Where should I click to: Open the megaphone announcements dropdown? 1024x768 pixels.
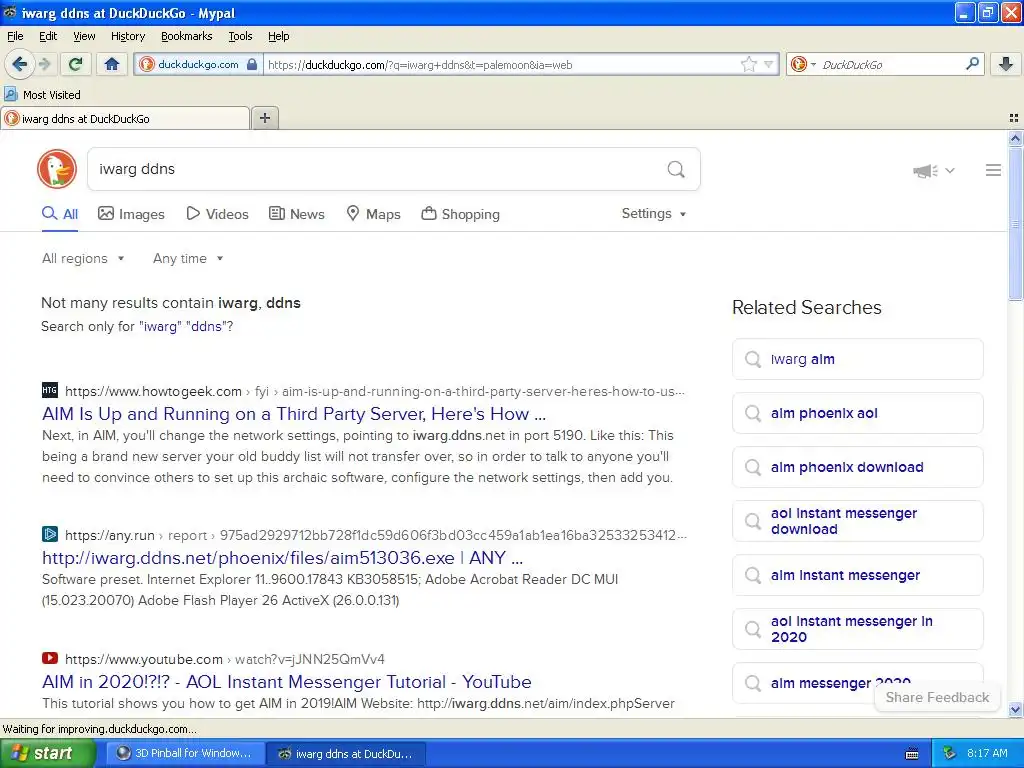pyautogui.click(x=934, y=170)
